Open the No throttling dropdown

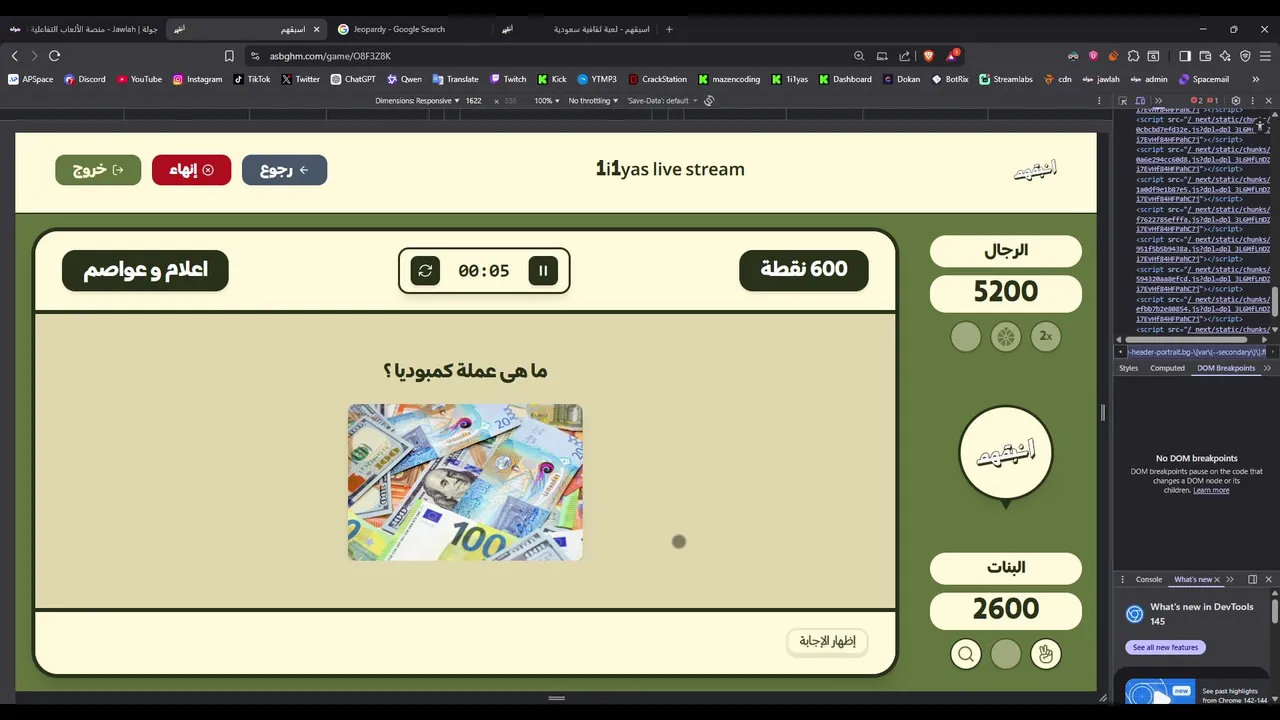pos(593,101)
